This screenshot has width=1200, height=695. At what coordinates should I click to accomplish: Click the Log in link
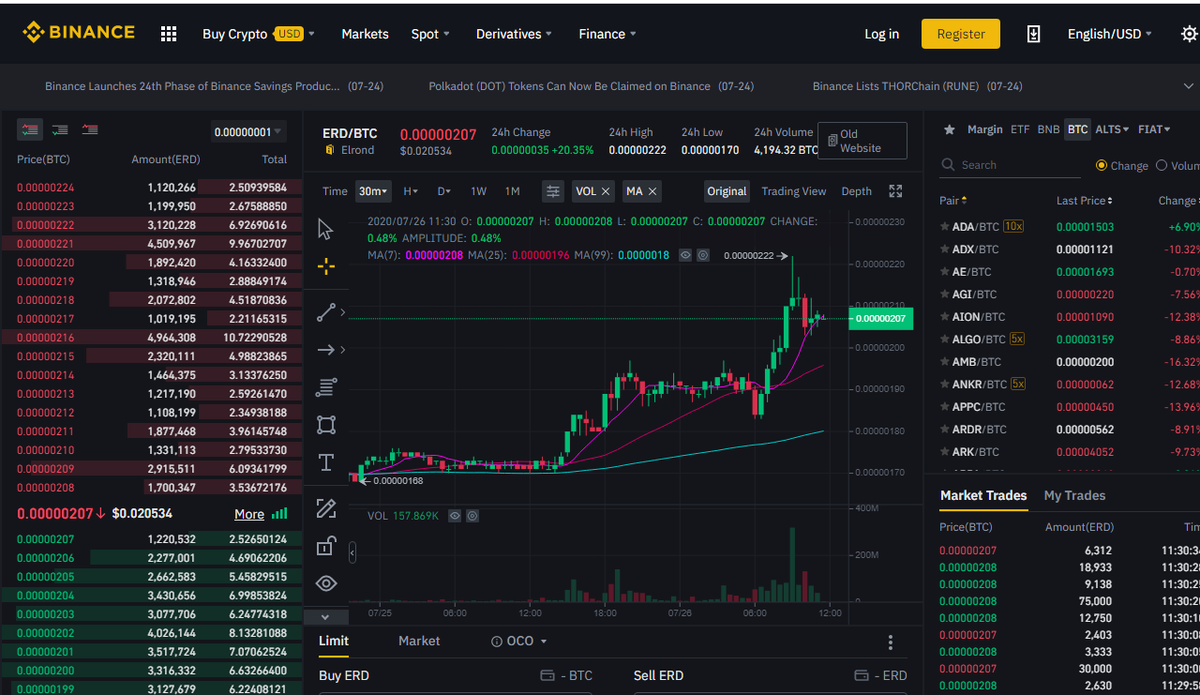pos(881,34)
